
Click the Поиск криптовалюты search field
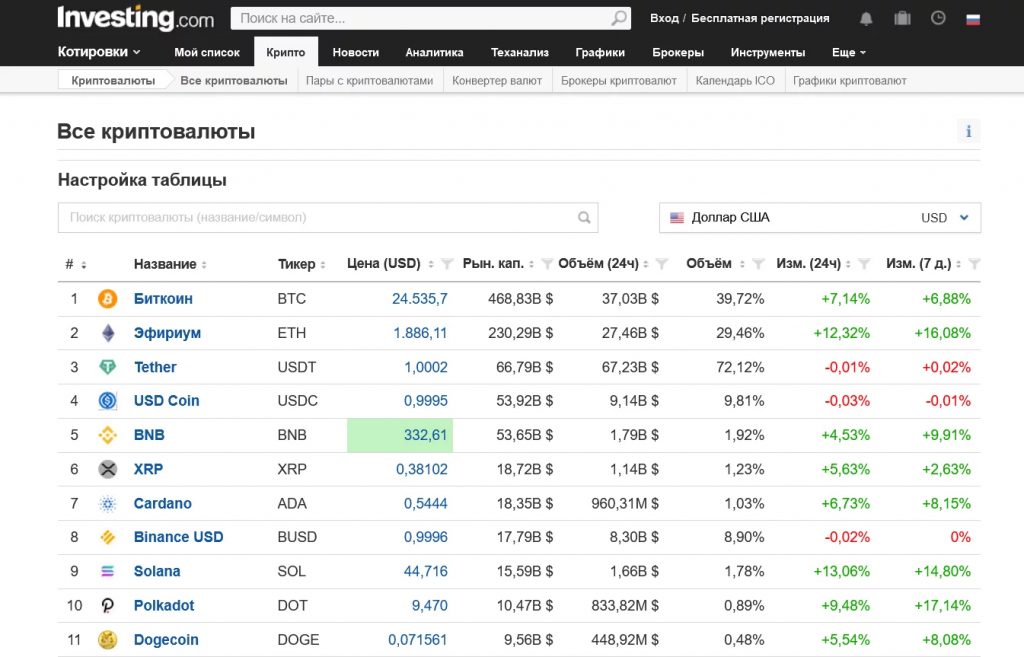320,218
